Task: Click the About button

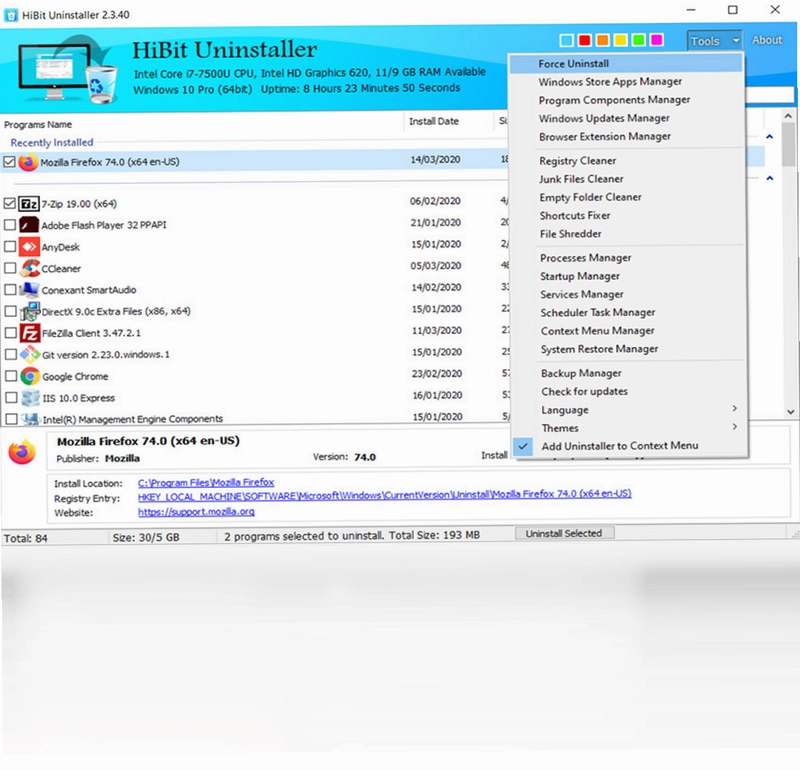Action: pos(767,40)
